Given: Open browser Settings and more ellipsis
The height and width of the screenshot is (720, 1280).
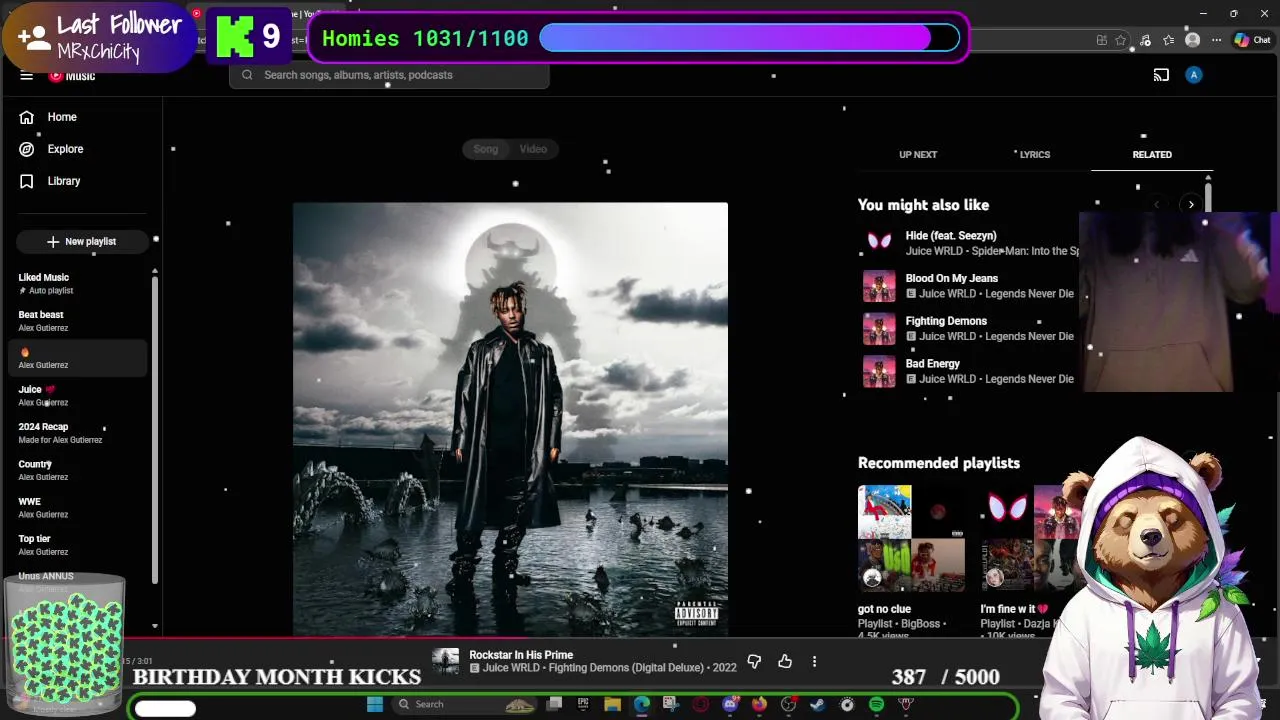Looking at the screenshot, I should click(1216, 40).
